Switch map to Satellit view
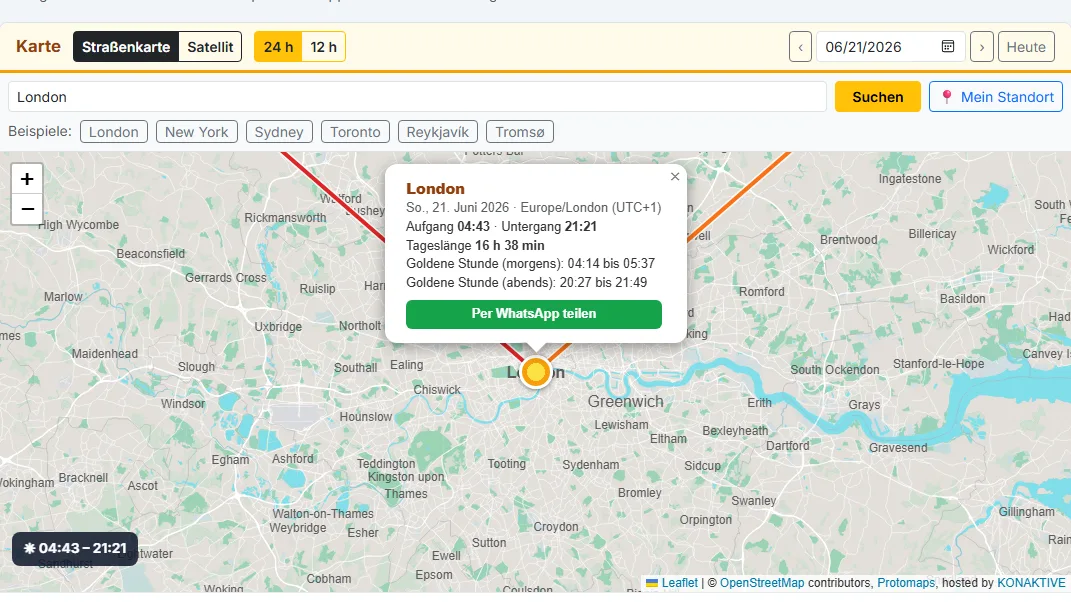The image size is (1071, 602). [x=210, y=47]
